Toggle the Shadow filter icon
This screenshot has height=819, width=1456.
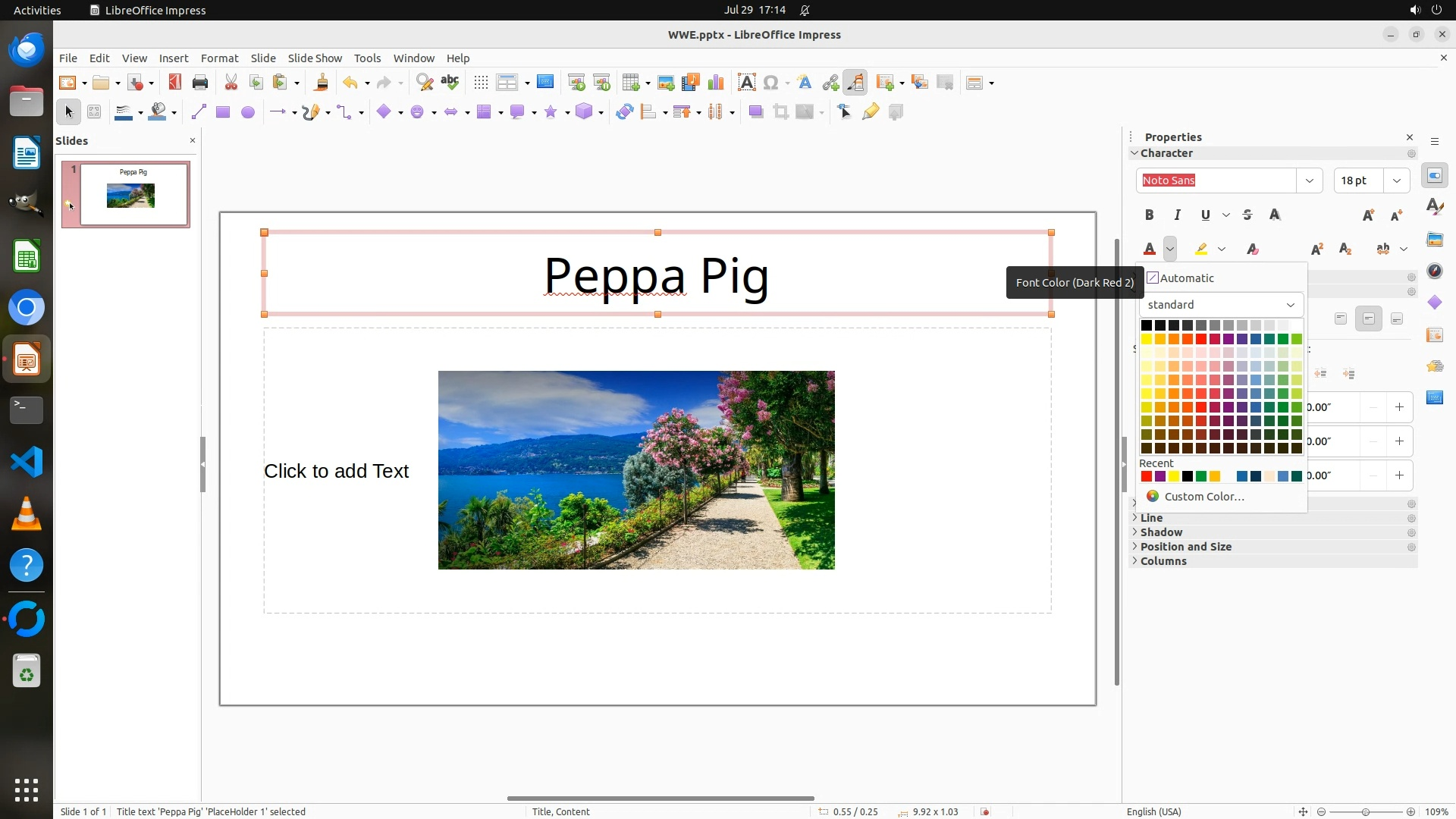(x=755, y=112)
